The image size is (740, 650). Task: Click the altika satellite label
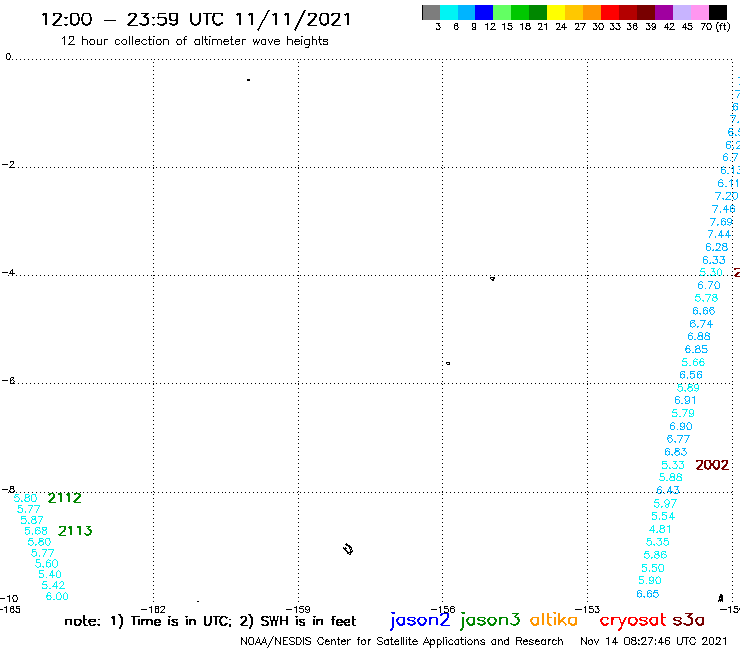(x=554, y=619)
